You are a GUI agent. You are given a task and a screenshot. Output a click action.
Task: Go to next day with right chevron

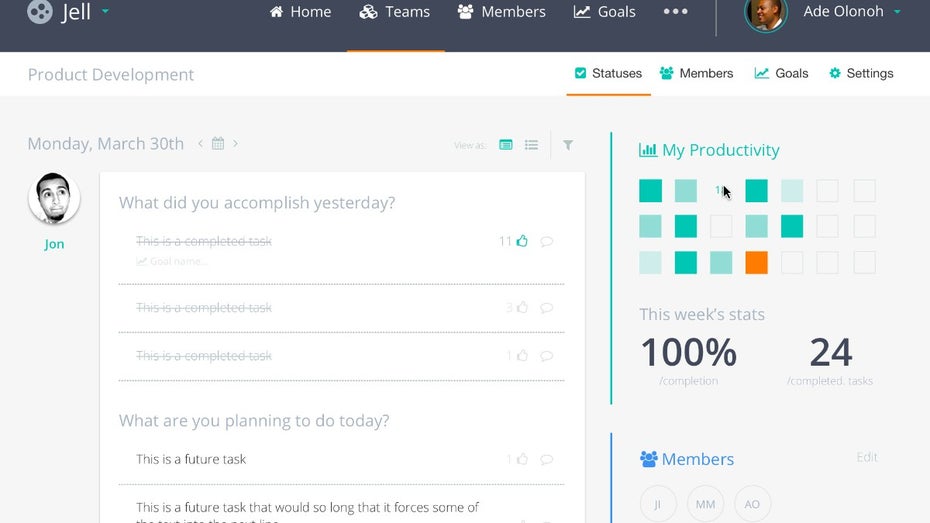coord(235,144)
